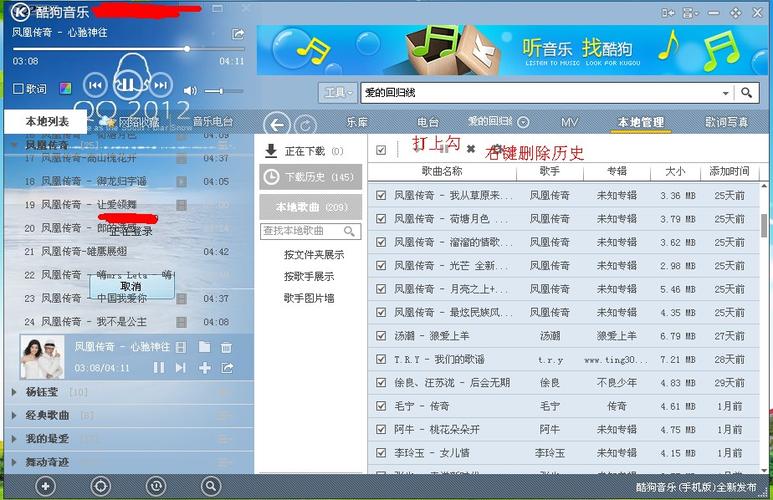Expand the 经典歌曲 playlist group

point(14,415)
